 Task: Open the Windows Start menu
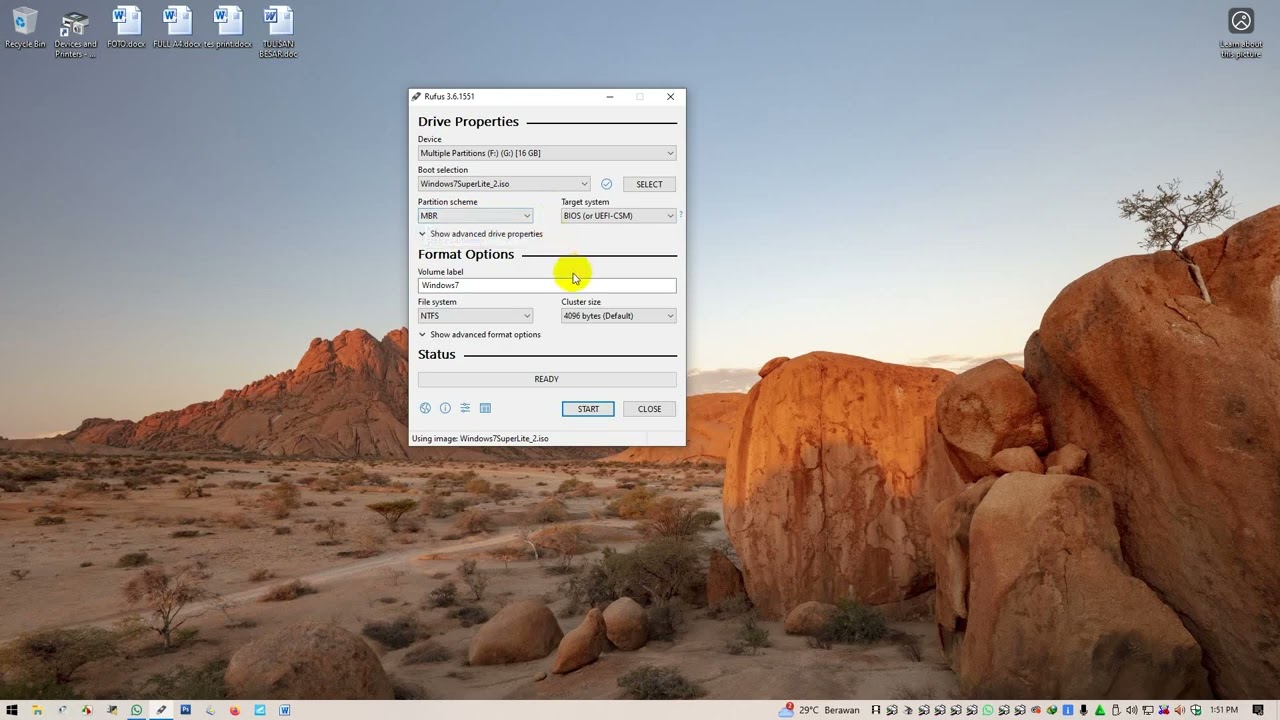tap(12, 710)
